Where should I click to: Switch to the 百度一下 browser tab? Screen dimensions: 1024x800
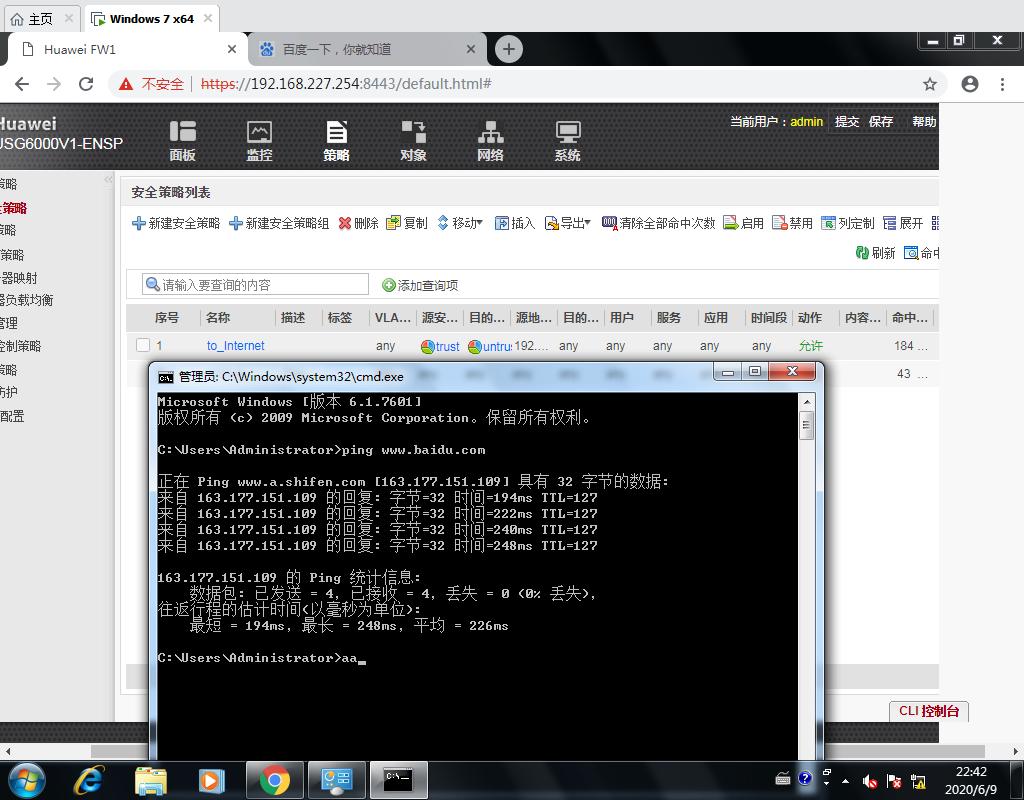[x=368, y=49]
